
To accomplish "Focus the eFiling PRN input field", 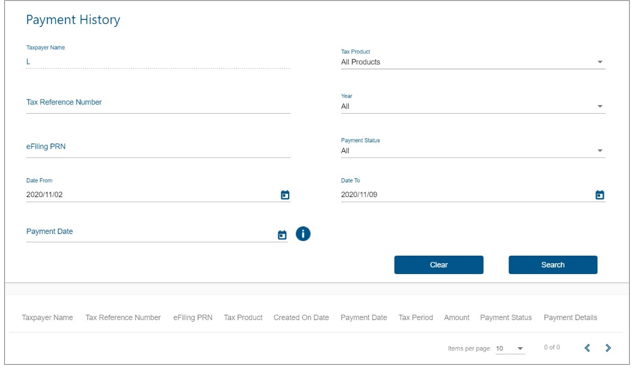I will point(158,147).
